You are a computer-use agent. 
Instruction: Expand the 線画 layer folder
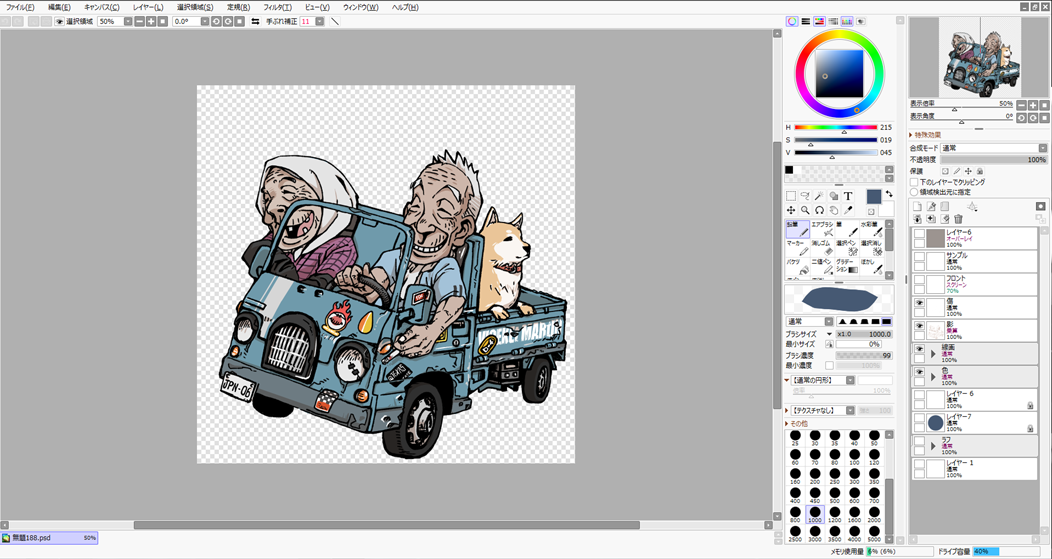click(933, 353)
